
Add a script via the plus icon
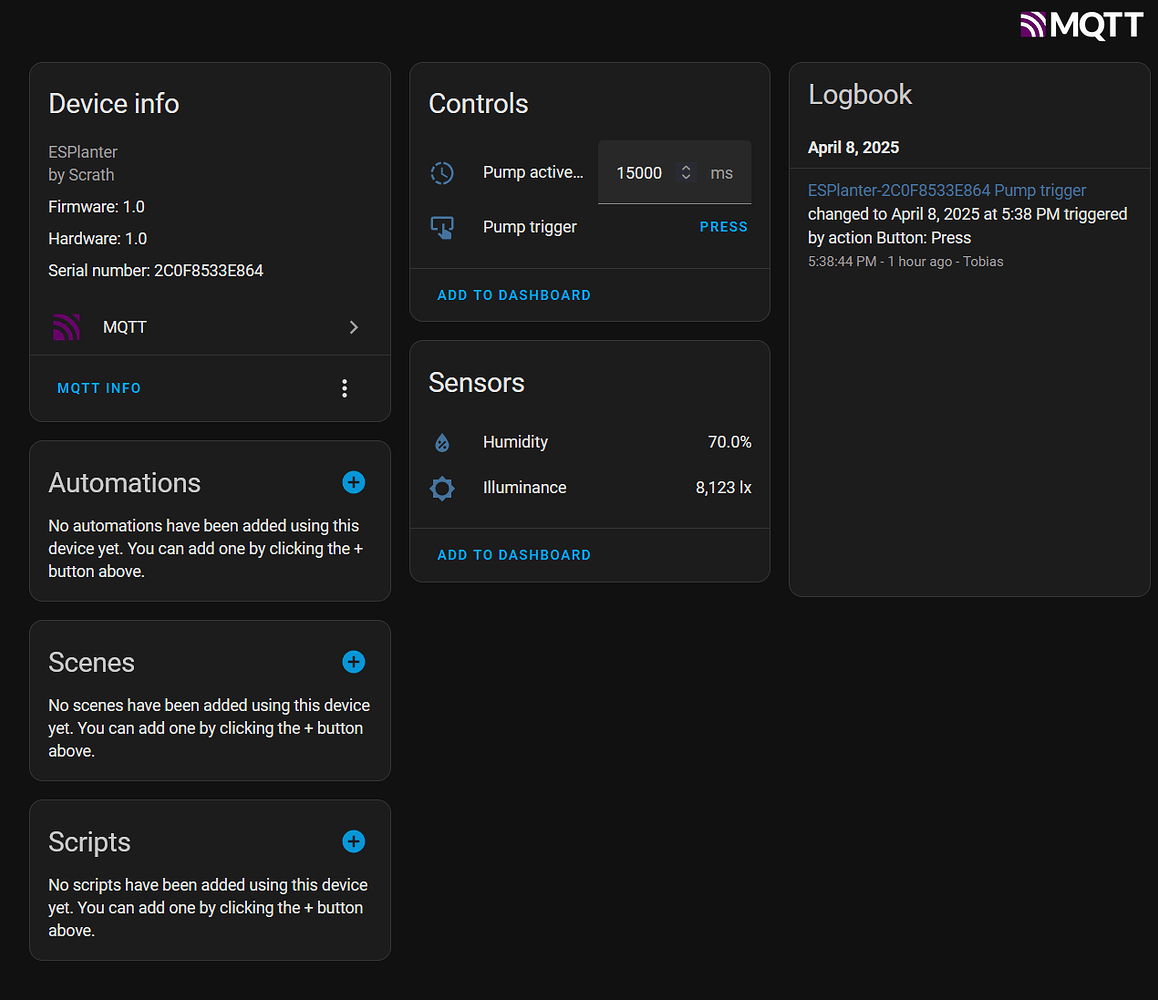pyautogui.click(x=353, y=841)
